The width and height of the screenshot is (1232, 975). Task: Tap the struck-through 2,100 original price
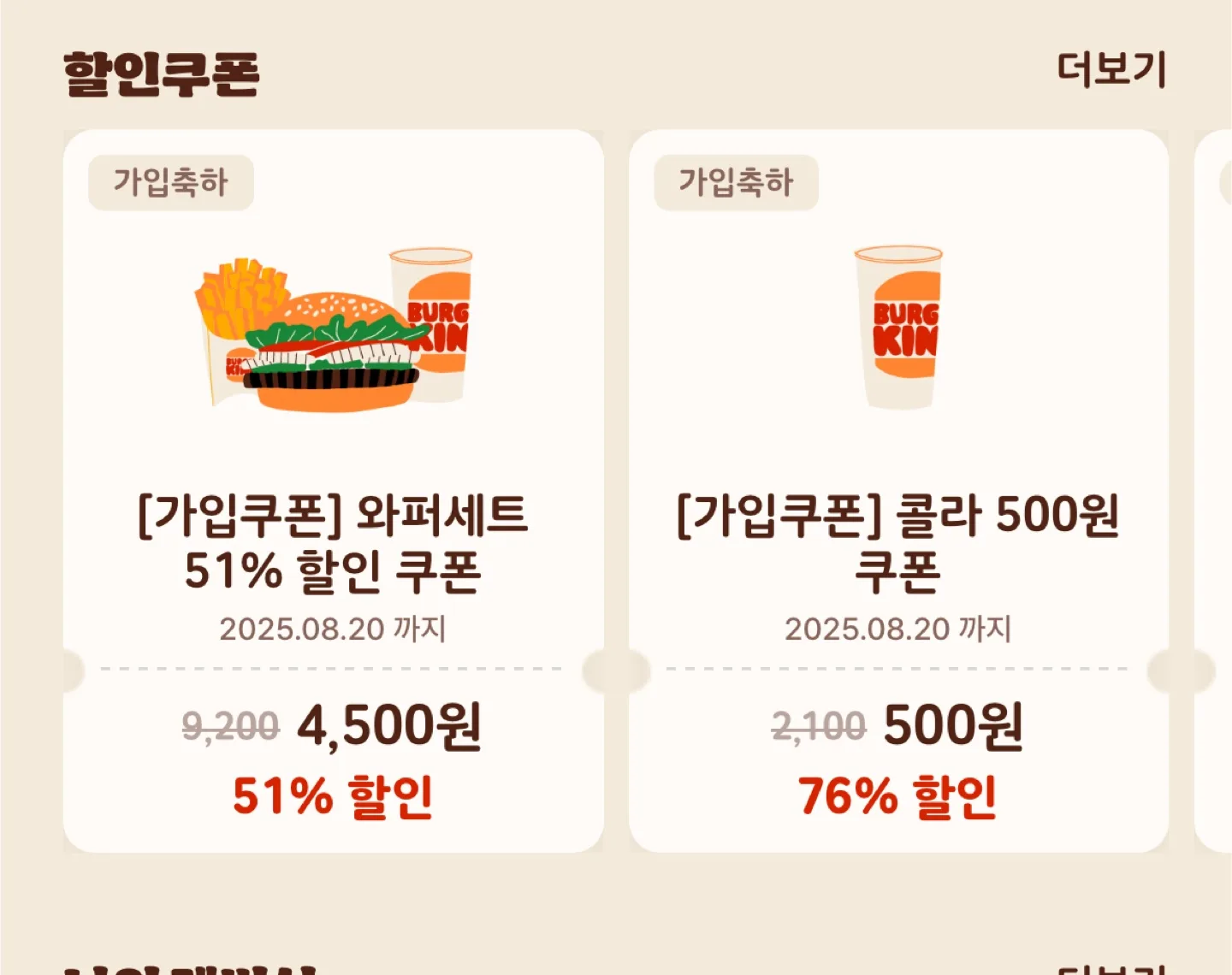819,728
